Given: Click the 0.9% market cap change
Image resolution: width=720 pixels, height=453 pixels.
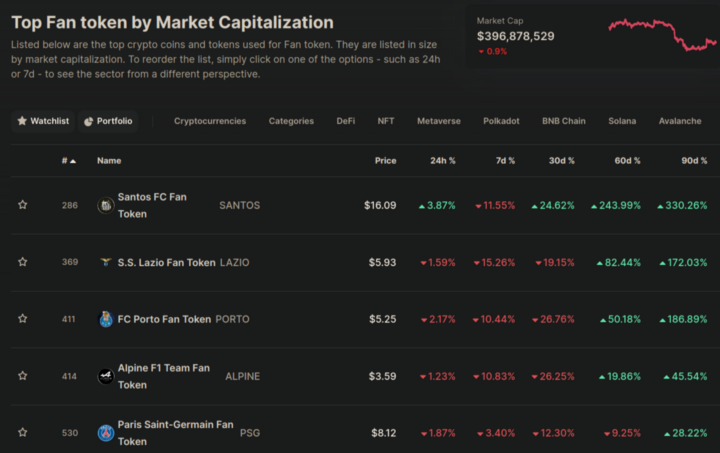Looking at the screenshot, I should [493, 51].
